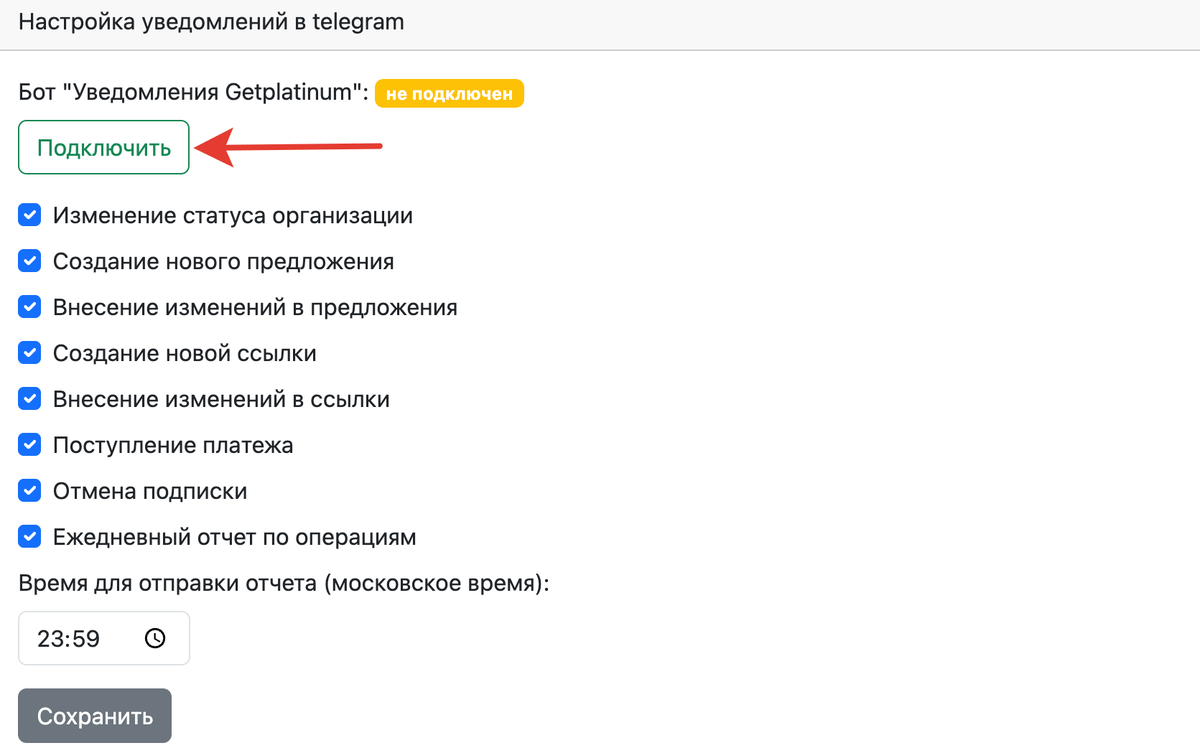Open the time picker clock icon
The image size is (1200, 748).
(155, 638)
